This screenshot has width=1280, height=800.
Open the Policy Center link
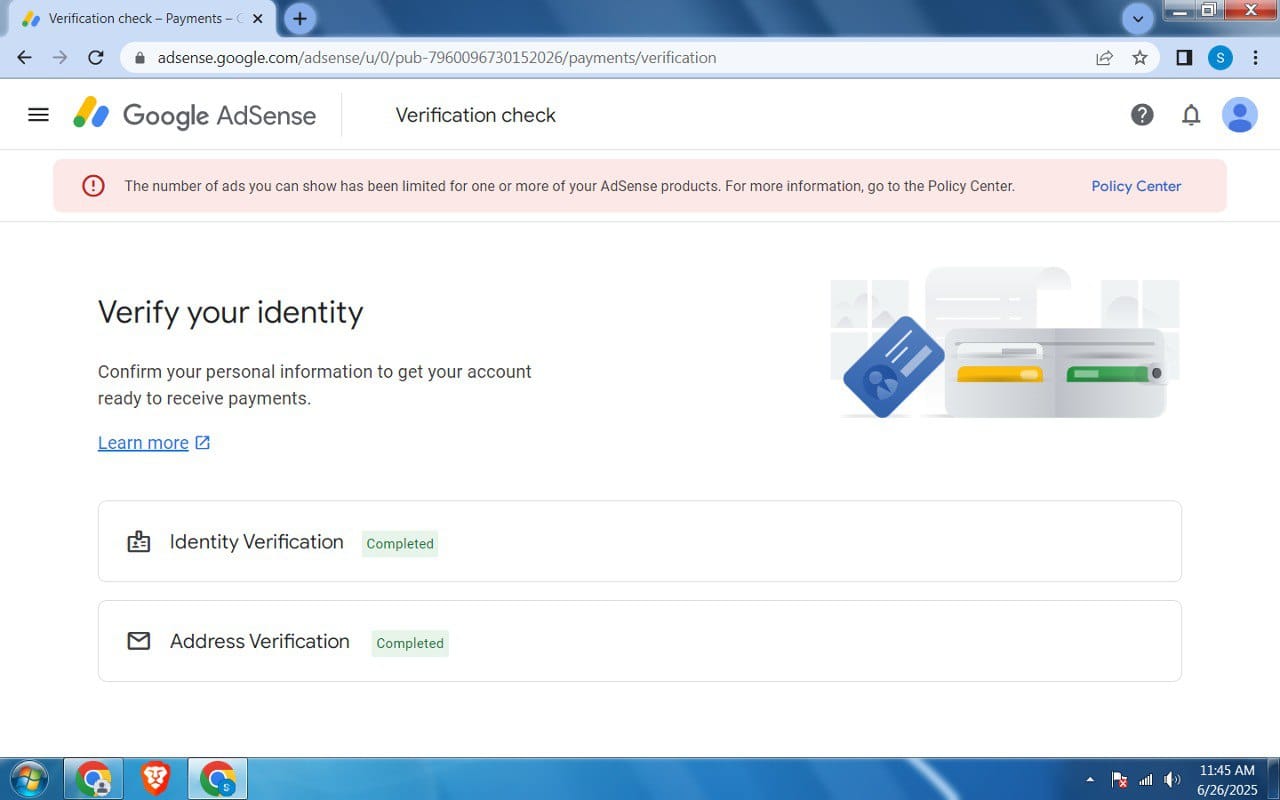coord(1136,186)
